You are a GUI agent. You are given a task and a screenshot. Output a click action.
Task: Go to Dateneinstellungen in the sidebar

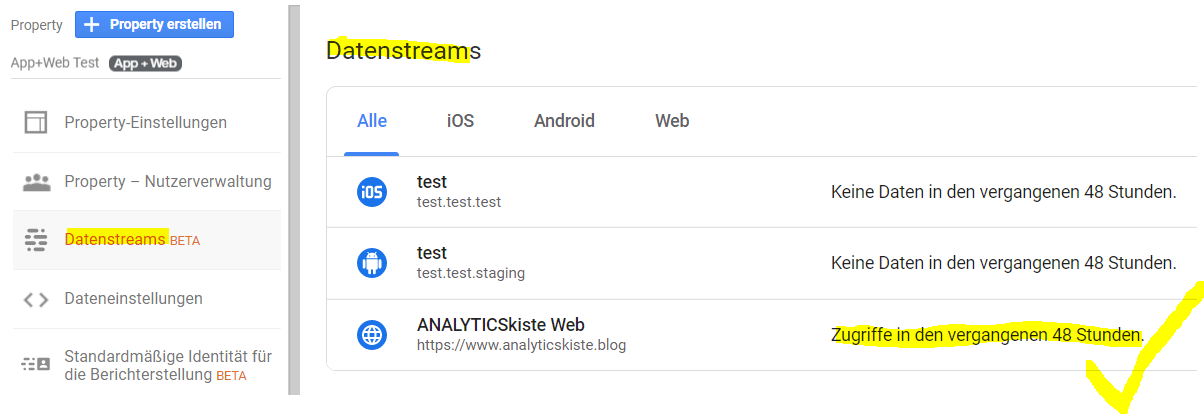click(x=133, y=299)
